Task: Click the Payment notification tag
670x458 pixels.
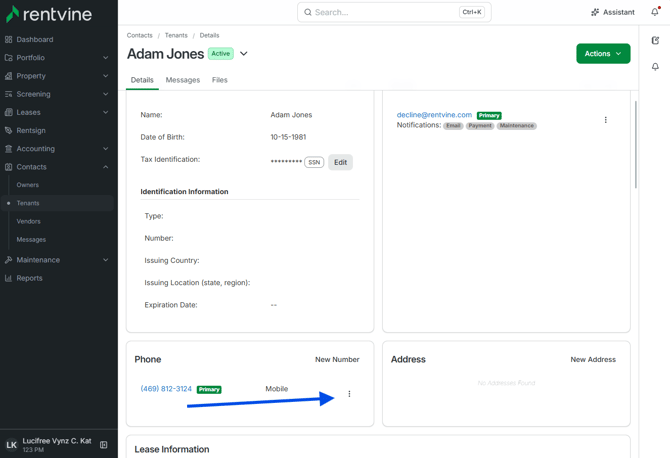Action: 480,126
